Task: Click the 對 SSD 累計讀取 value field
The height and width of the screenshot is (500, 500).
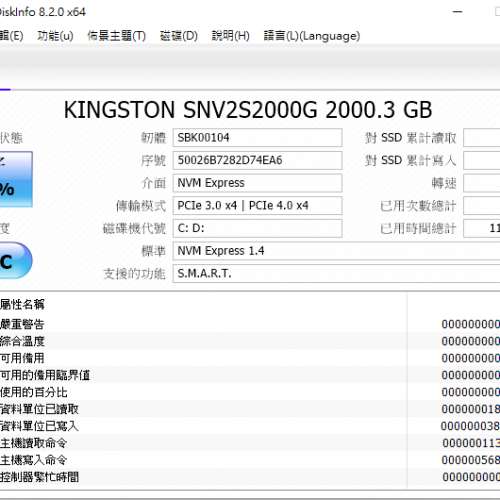Action: click(x=482, y=137)
